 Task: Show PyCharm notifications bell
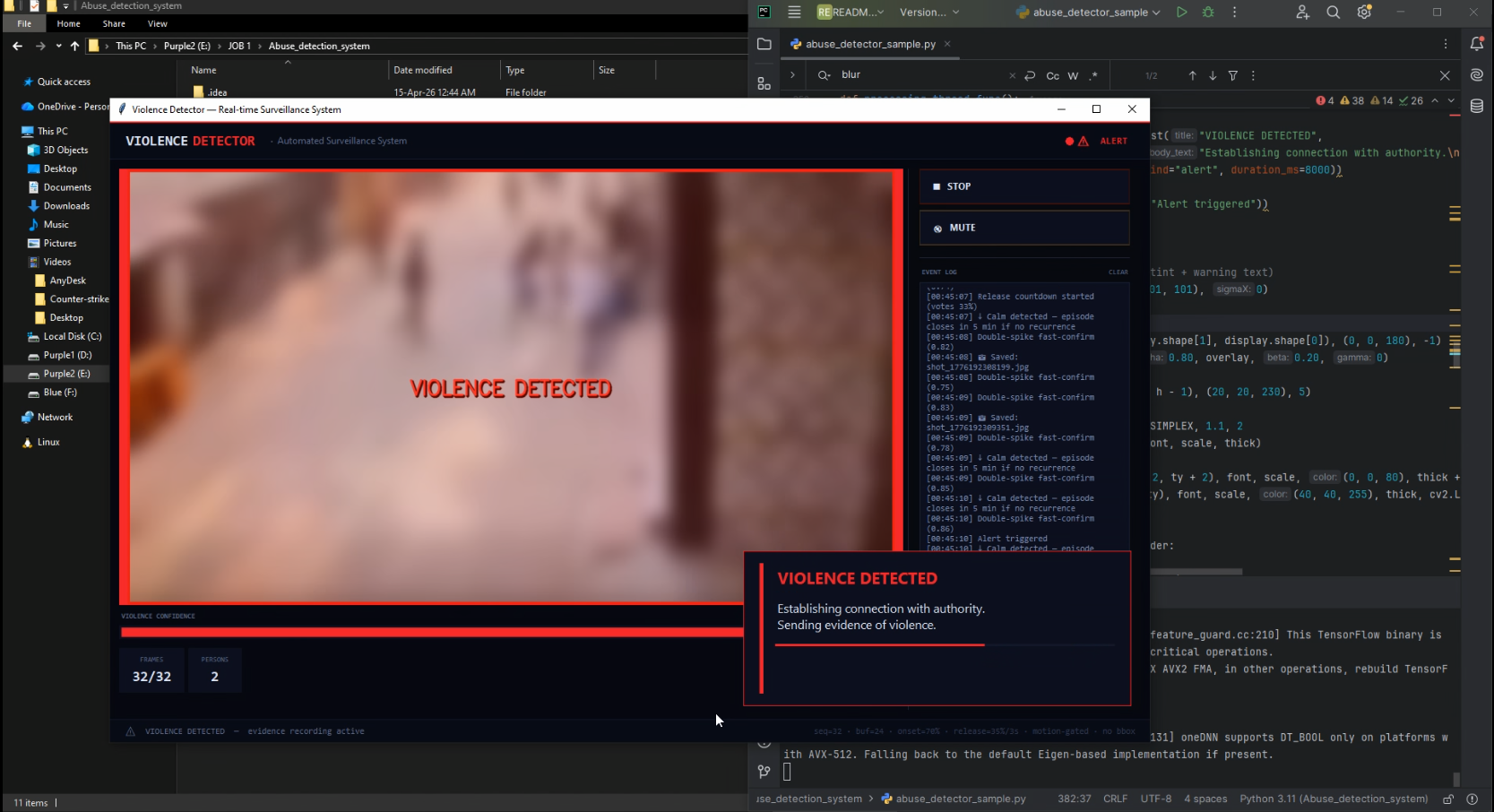1477,44
